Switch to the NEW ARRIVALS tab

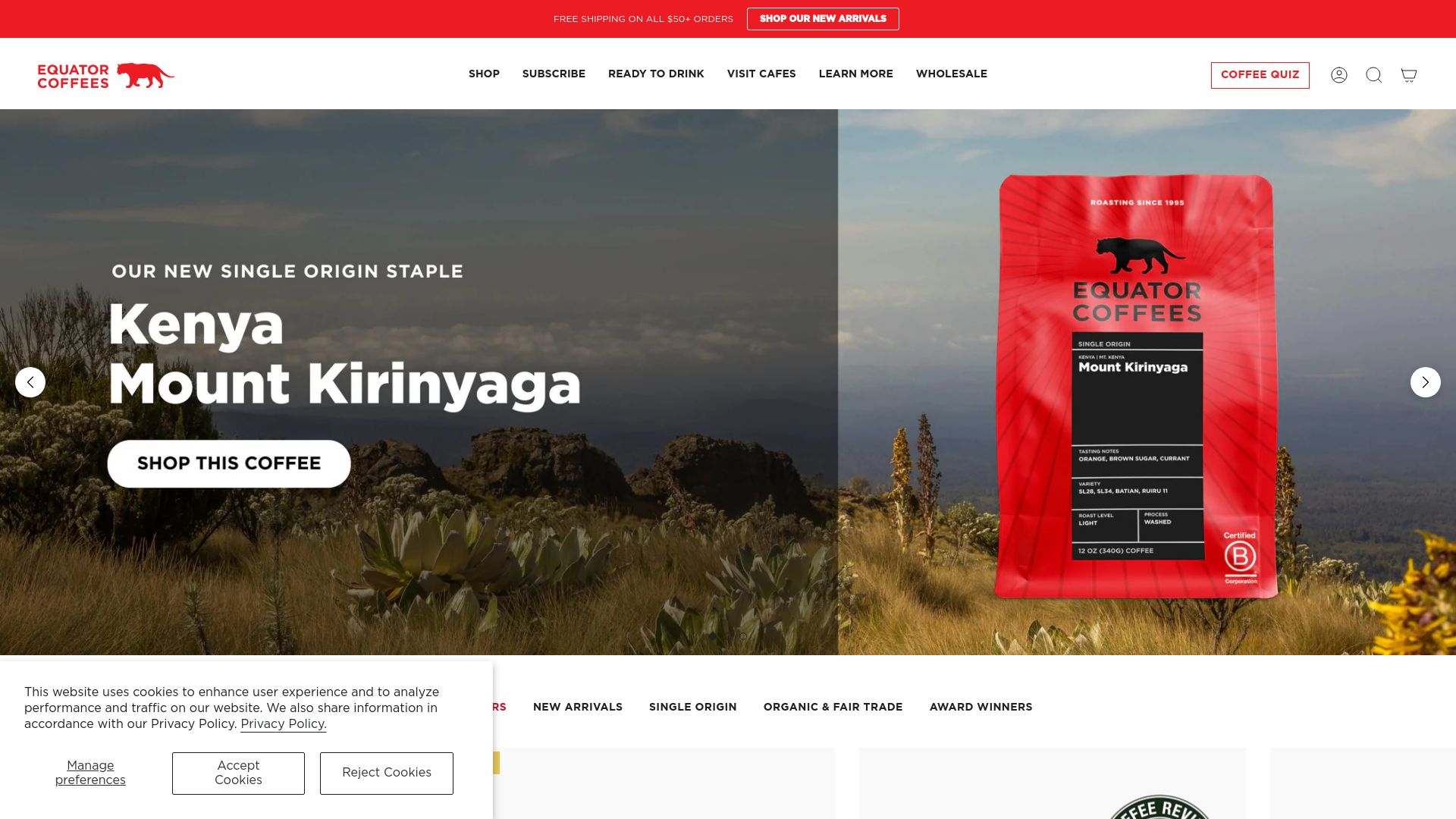578,708
